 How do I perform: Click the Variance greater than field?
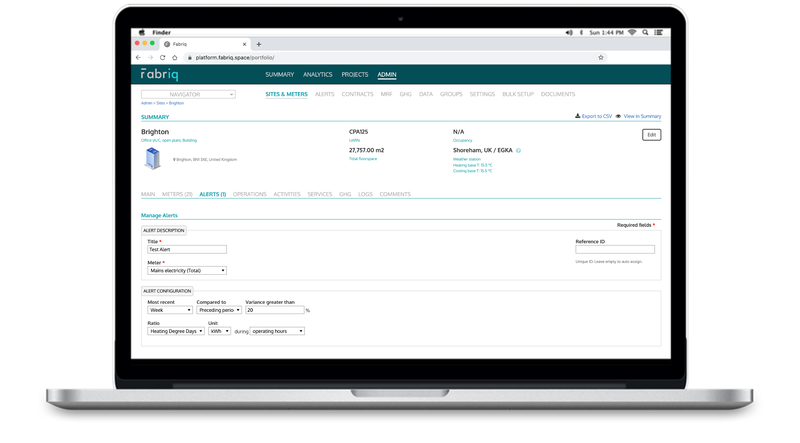pos(274,310)
